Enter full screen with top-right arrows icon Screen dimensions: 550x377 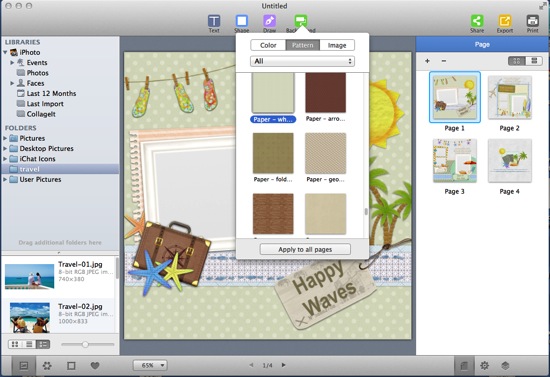click(543, 6)
